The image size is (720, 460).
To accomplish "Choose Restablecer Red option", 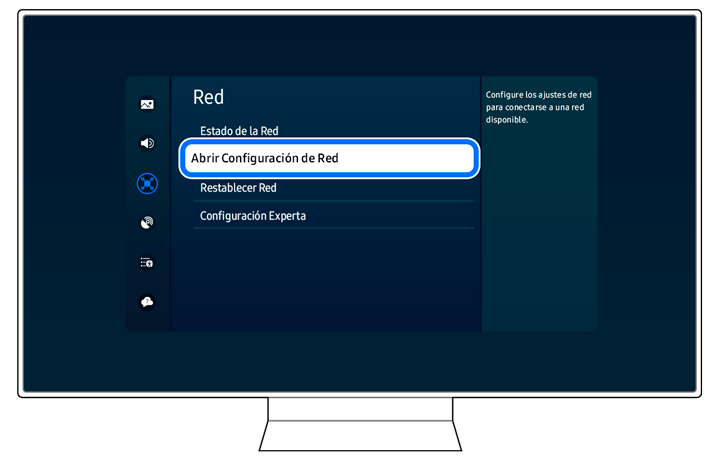I will pyautogui.click(x=334, y=188).
